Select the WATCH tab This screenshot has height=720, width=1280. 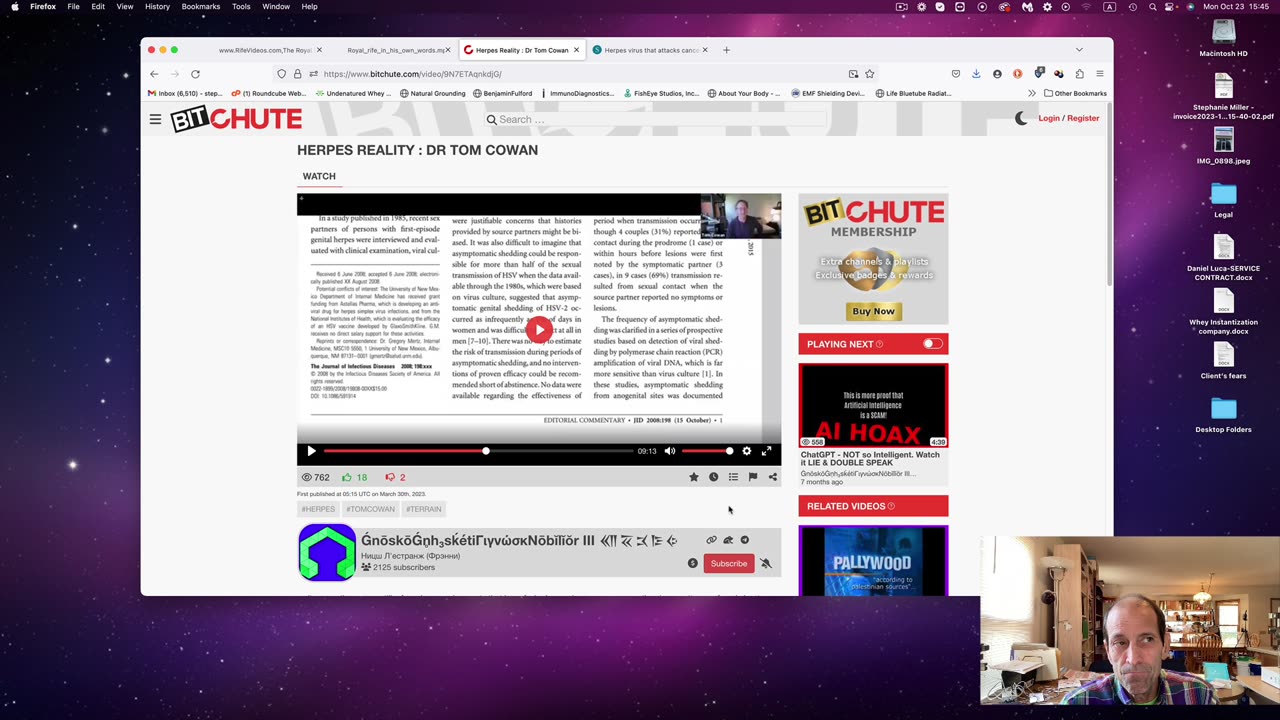pyautogui.click(x=319, y=176)
